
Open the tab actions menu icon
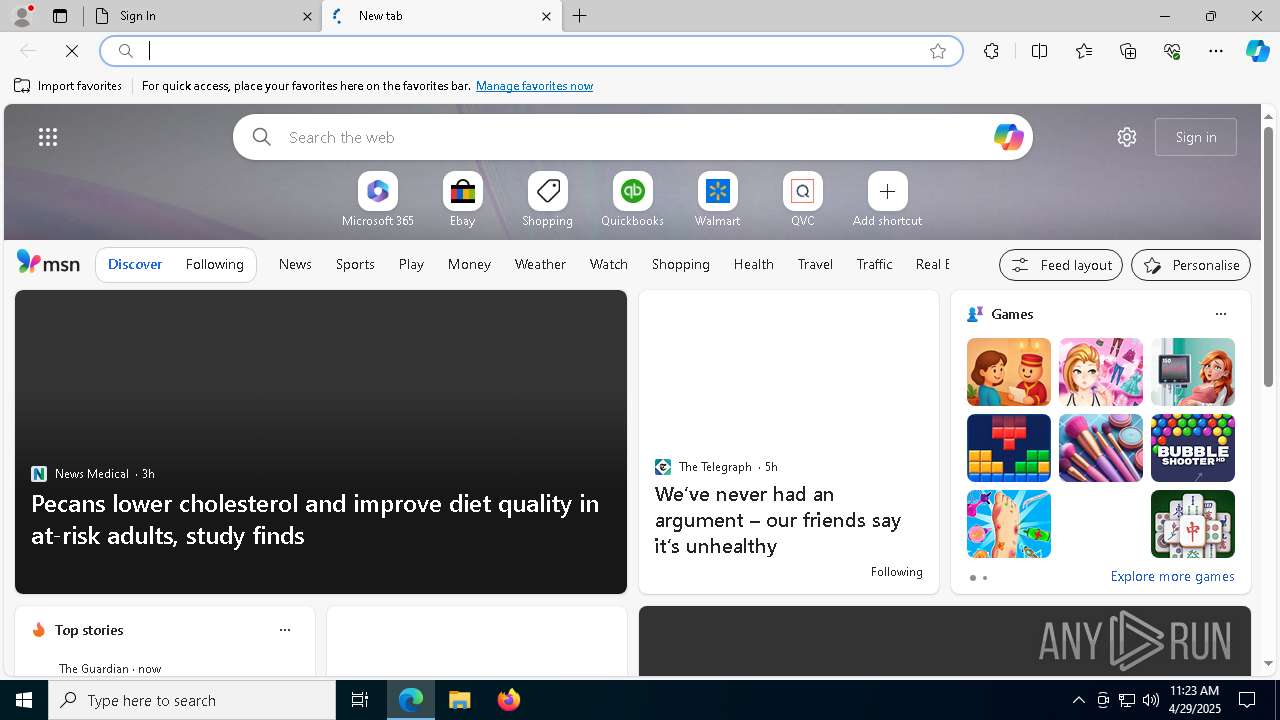60,16
